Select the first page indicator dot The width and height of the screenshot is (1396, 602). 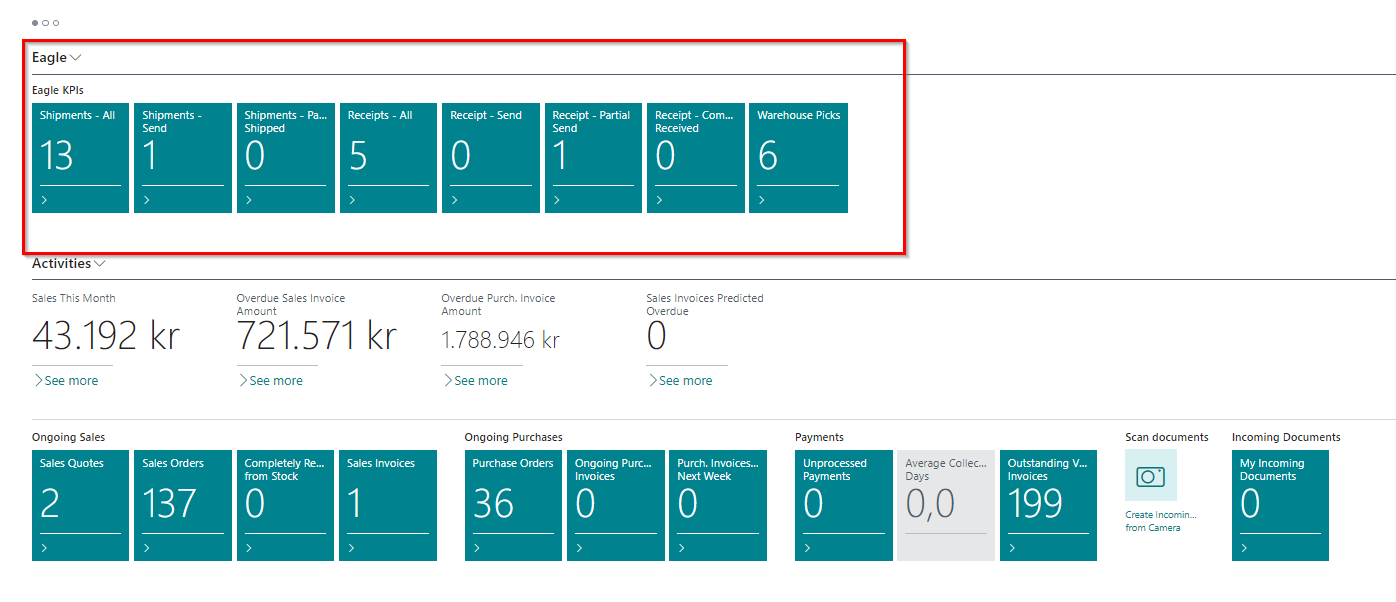pyautogui.click(x=35, y=22)
